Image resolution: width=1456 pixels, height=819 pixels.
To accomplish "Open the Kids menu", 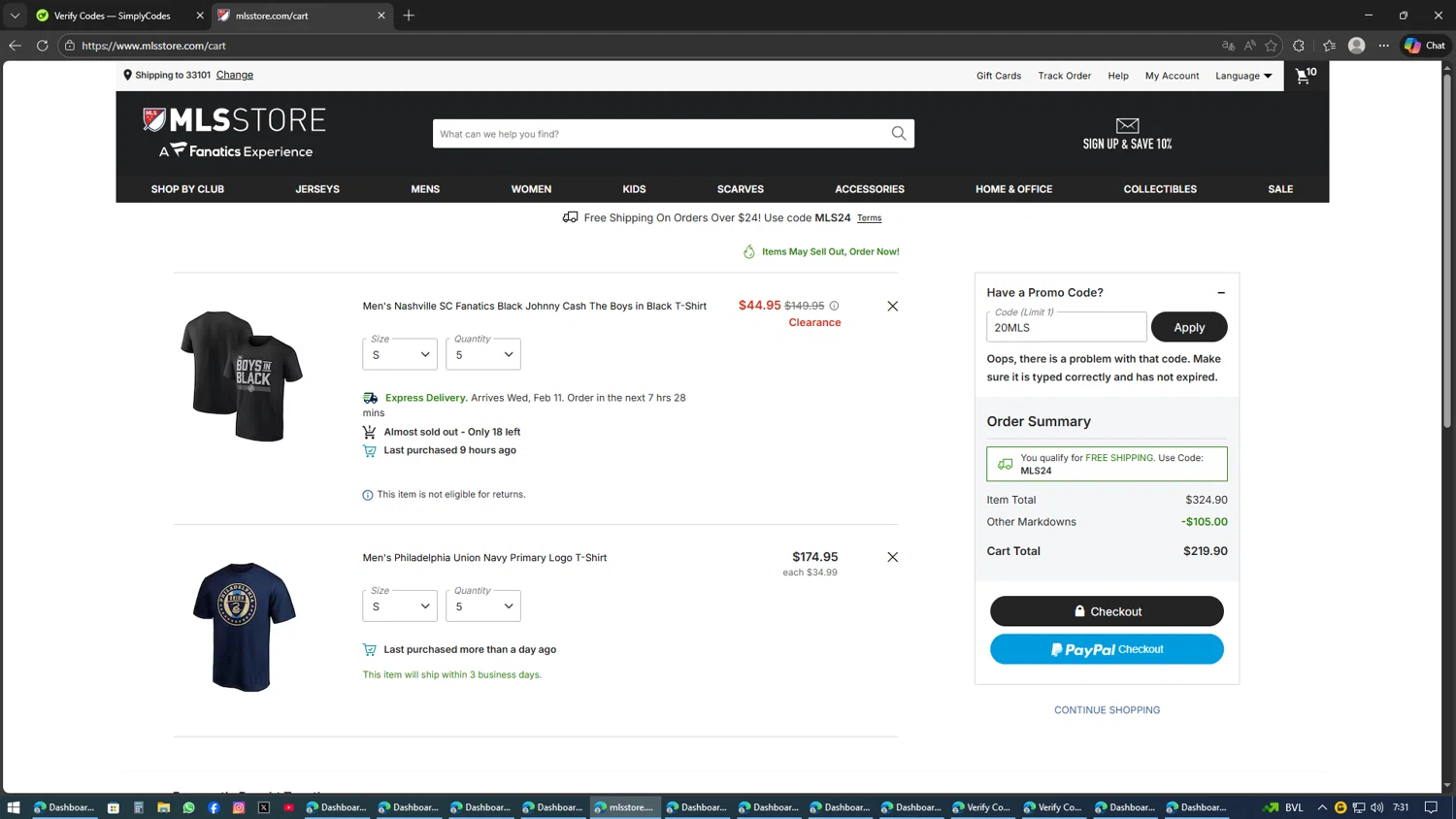I will point(634,189).
